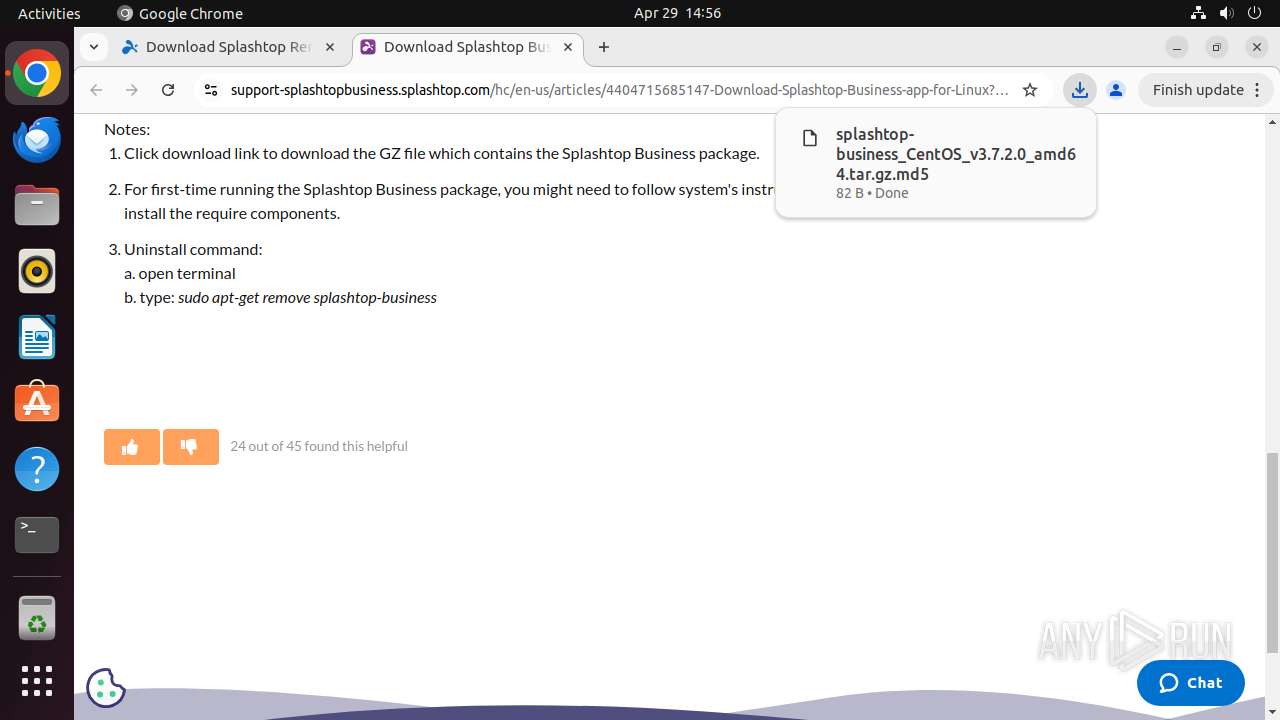
Task: Click the 'a. open terminal' line
Action: pos(180,273)
